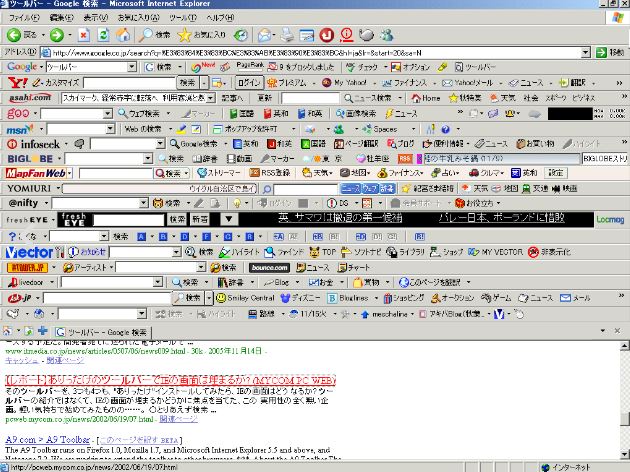Open the ヘルプ(H) menu
630x472 pixels.
click(220, 18)
